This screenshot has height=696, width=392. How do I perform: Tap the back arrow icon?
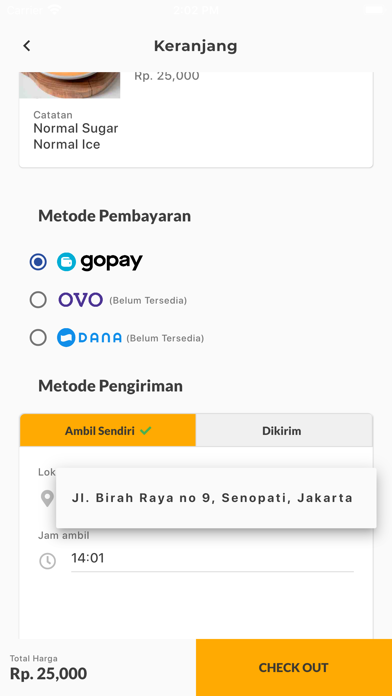point(27,46)
